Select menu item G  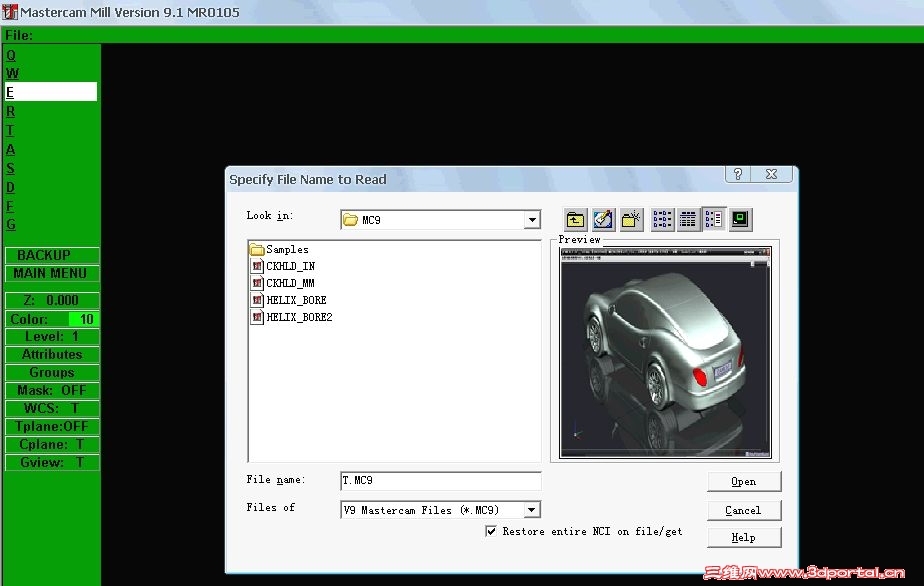coord(11,225)
